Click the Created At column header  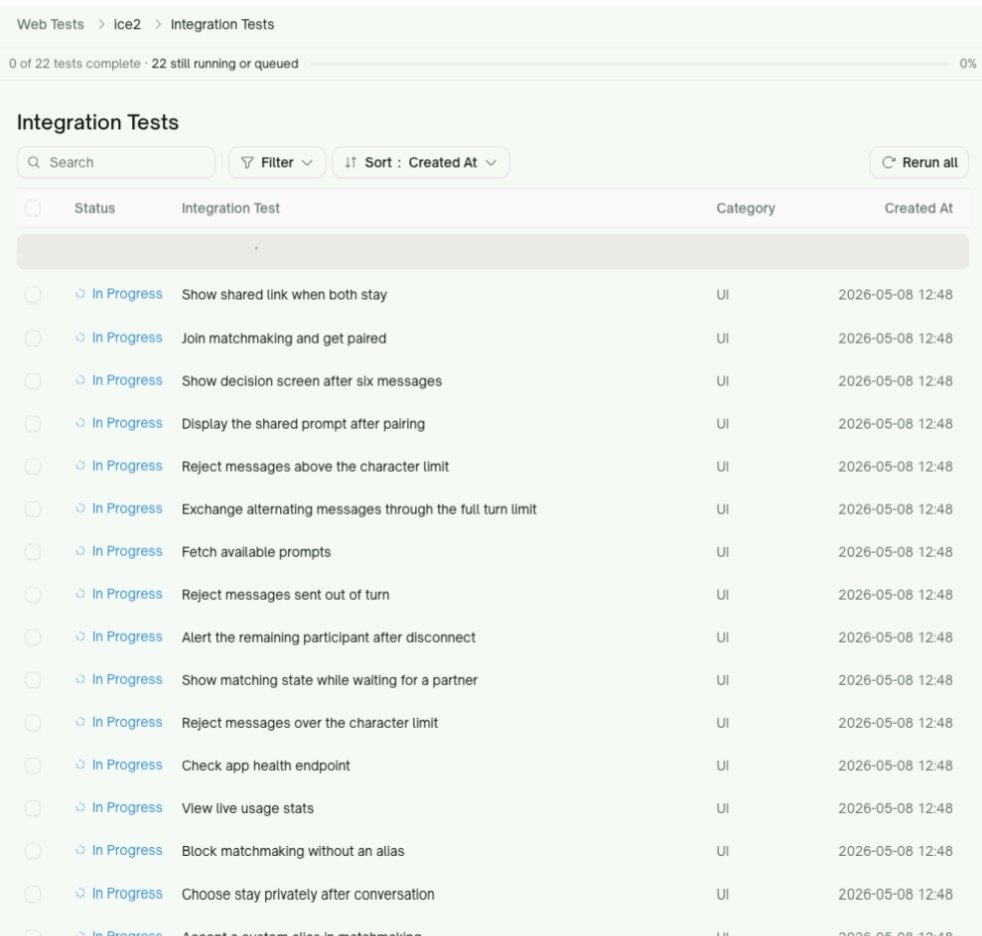pyautogui.click(x=918, y=208)
